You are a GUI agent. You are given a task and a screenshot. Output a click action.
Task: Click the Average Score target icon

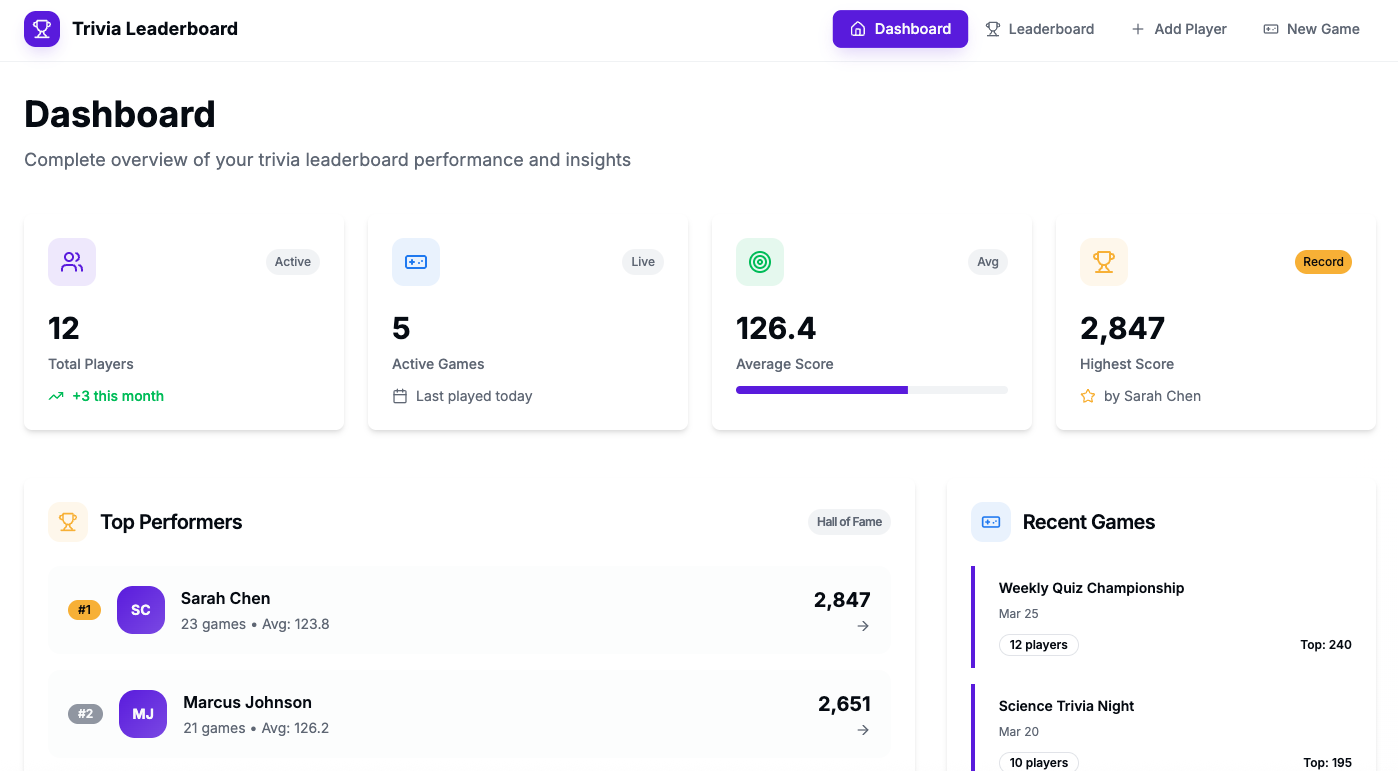[x=760, y=262]
